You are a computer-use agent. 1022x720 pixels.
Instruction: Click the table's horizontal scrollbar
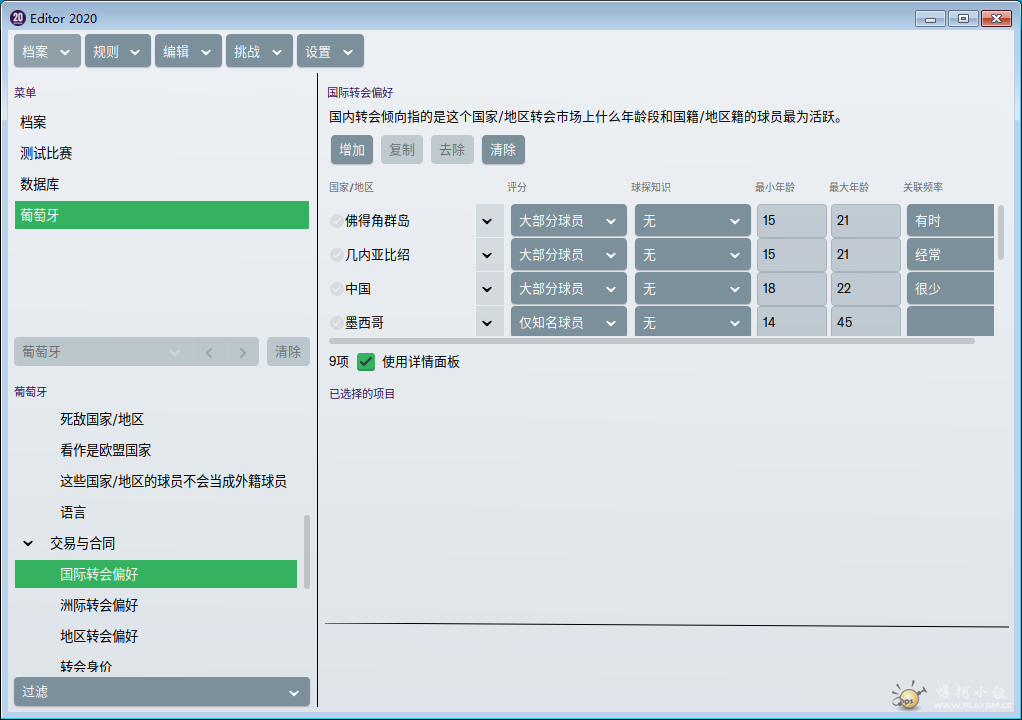coord(650,341)
